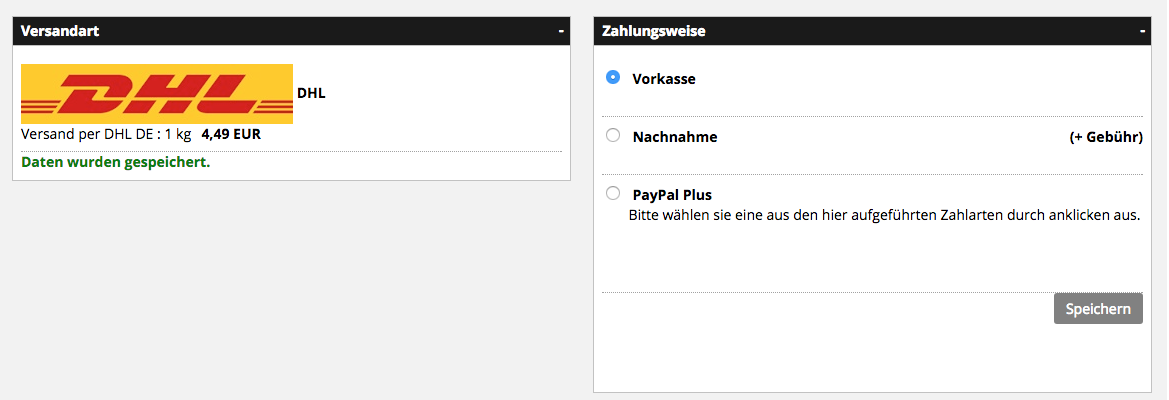Image resolution: width=1169 pixels, height=400 pixels.
Task: Click the green Daten wurden gespeichert message
Action: click(116, 161)
